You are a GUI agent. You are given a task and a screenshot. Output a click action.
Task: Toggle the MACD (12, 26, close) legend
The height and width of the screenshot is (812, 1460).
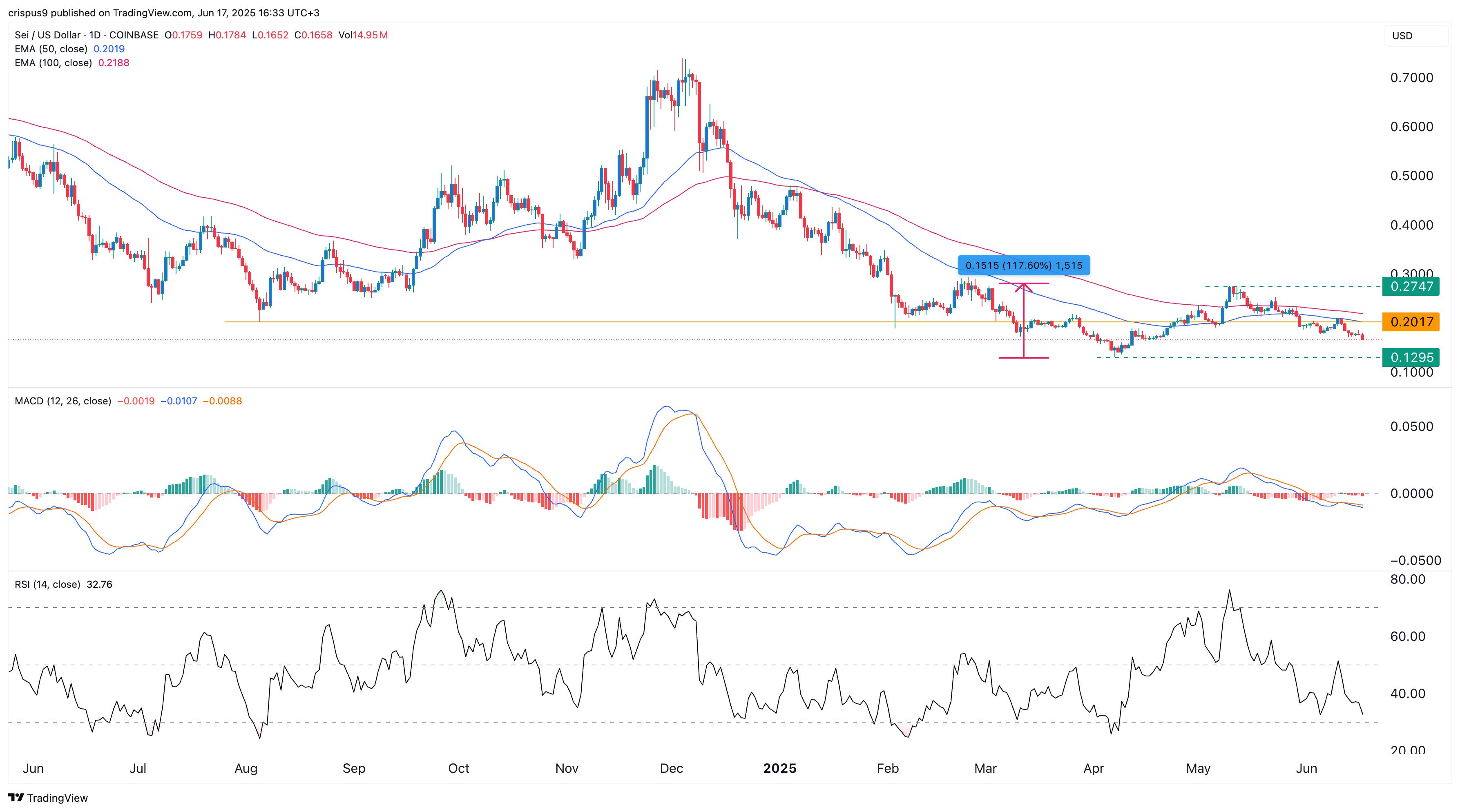[x=63, y=401]
